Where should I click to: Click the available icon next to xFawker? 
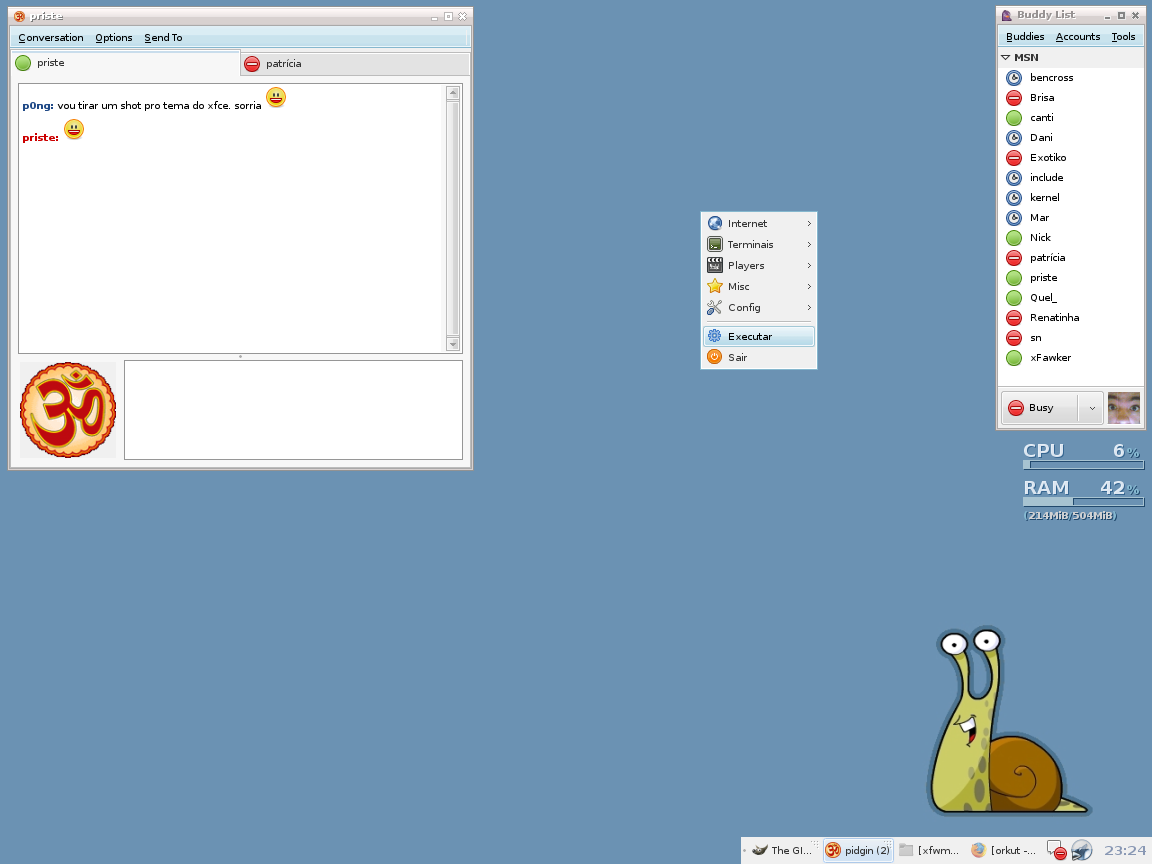[1014, 358]
